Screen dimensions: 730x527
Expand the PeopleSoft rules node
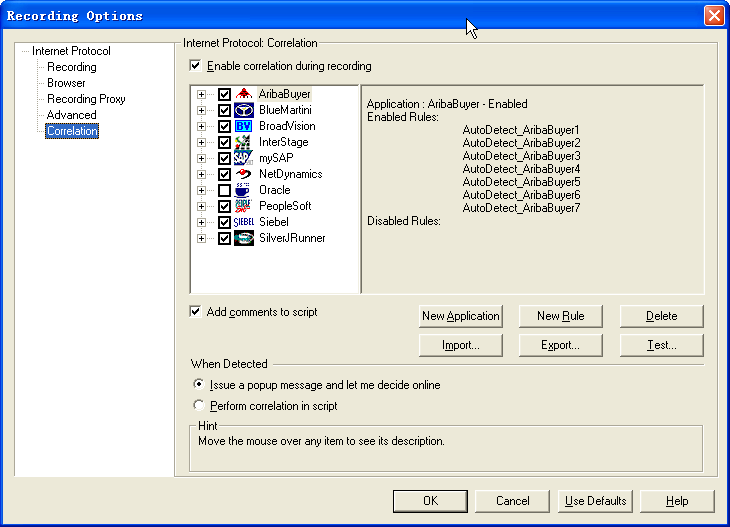pyautogui.click(x=201, y=206)
